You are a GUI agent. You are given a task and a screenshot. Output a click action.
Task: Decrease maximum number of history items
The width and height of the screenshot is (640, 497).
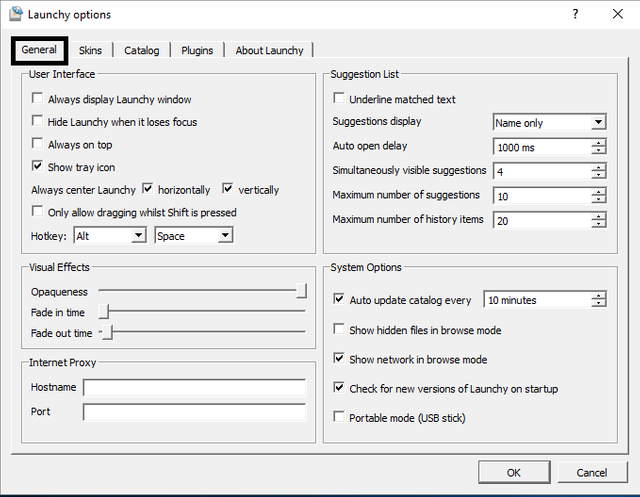click(599, 224)
